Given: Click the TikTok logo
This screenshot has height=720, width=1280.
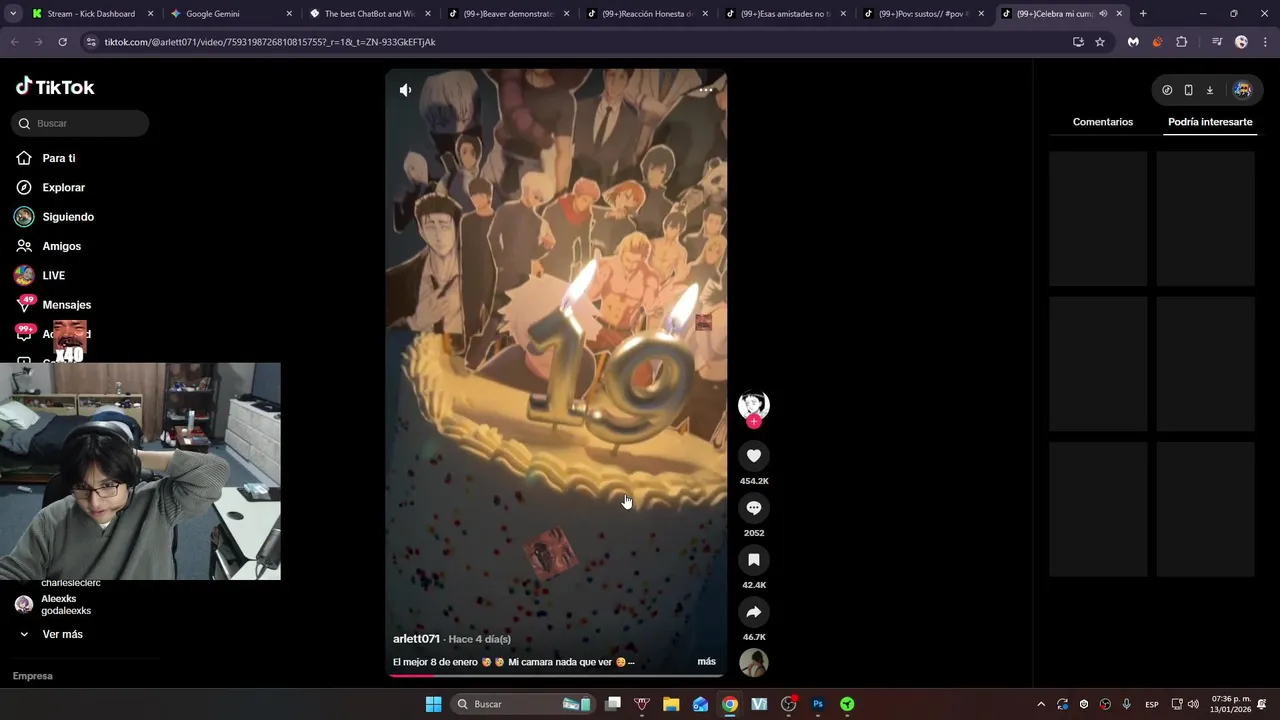Looking at the screenshot, I should (55, 87).
